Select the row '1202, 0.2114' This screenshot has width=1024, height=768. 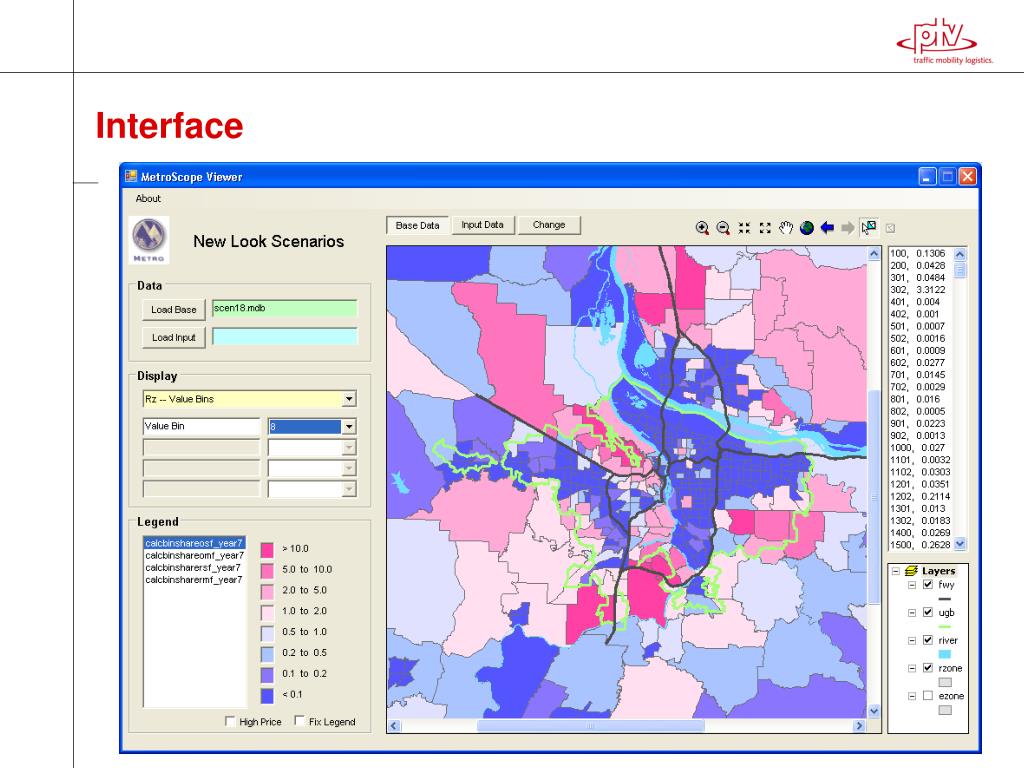pos(920,496)
